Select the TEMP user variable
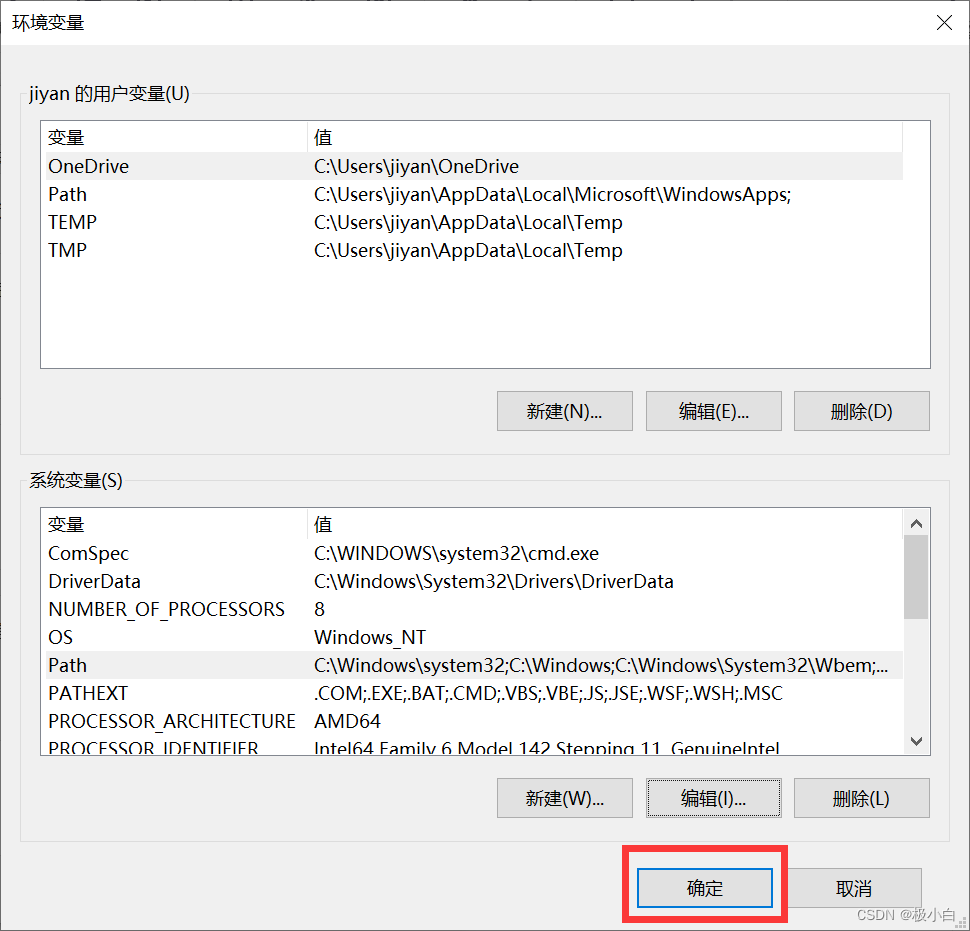This screenshot has height=931, width=970. click(474, 222)
